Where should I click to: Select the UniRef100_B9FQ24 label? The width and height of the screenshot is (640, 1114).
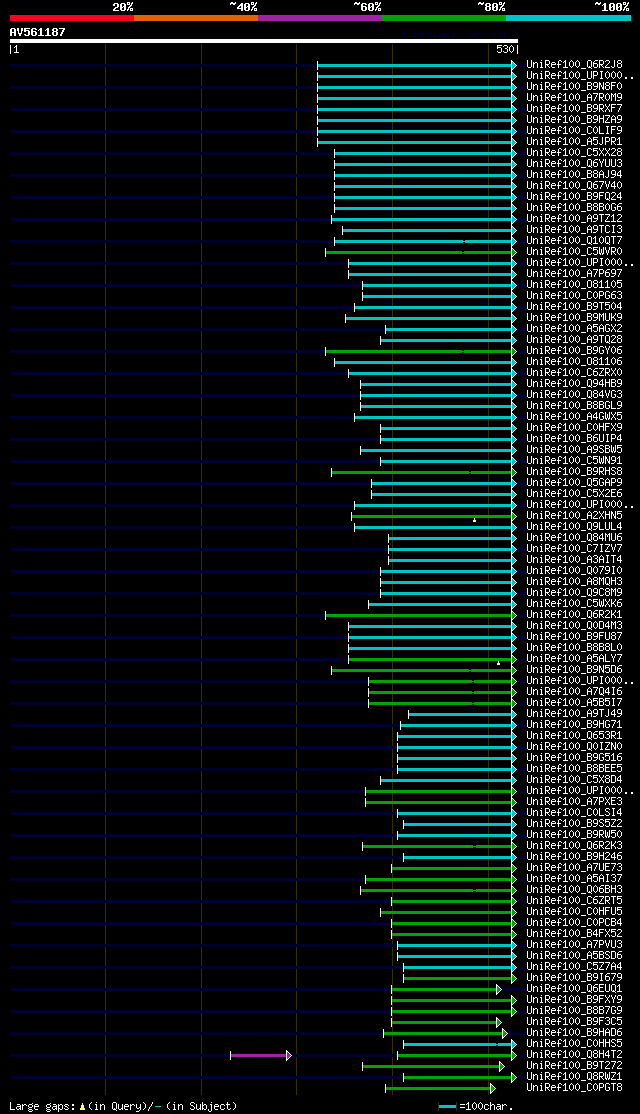(574, 197)
